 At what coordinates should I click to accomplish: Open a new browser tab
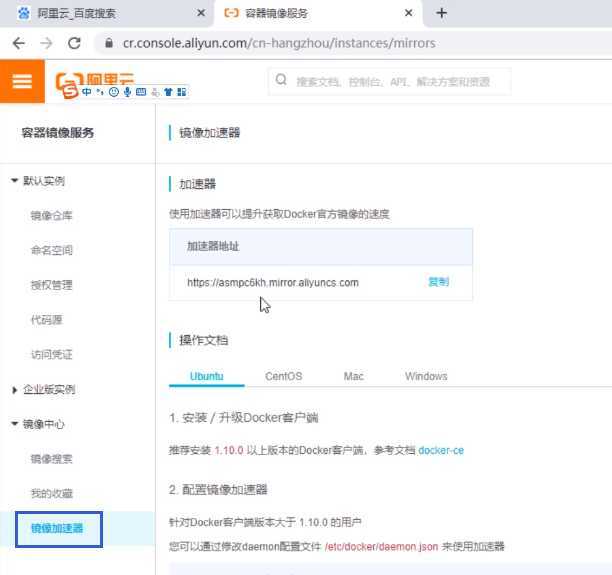441,13
